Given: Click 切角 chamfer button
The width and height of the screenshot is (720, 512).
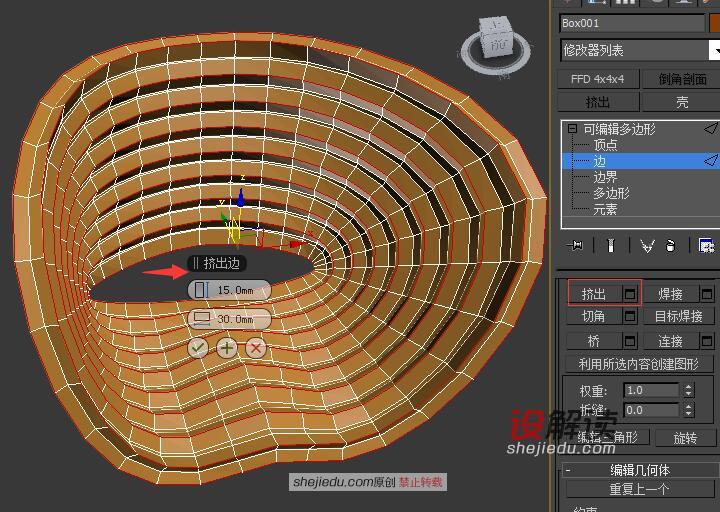Looking at the screenshot, I should 594,316.
